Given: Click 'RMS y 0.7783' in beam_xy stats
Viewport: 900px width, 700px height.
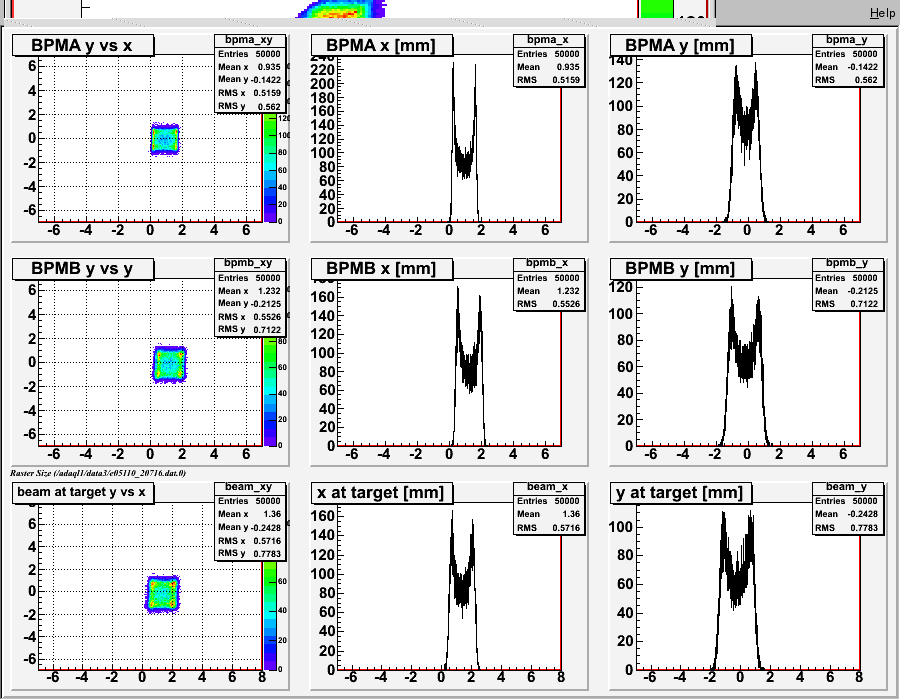Looking at the screenshot, I should tap(249, 553).
